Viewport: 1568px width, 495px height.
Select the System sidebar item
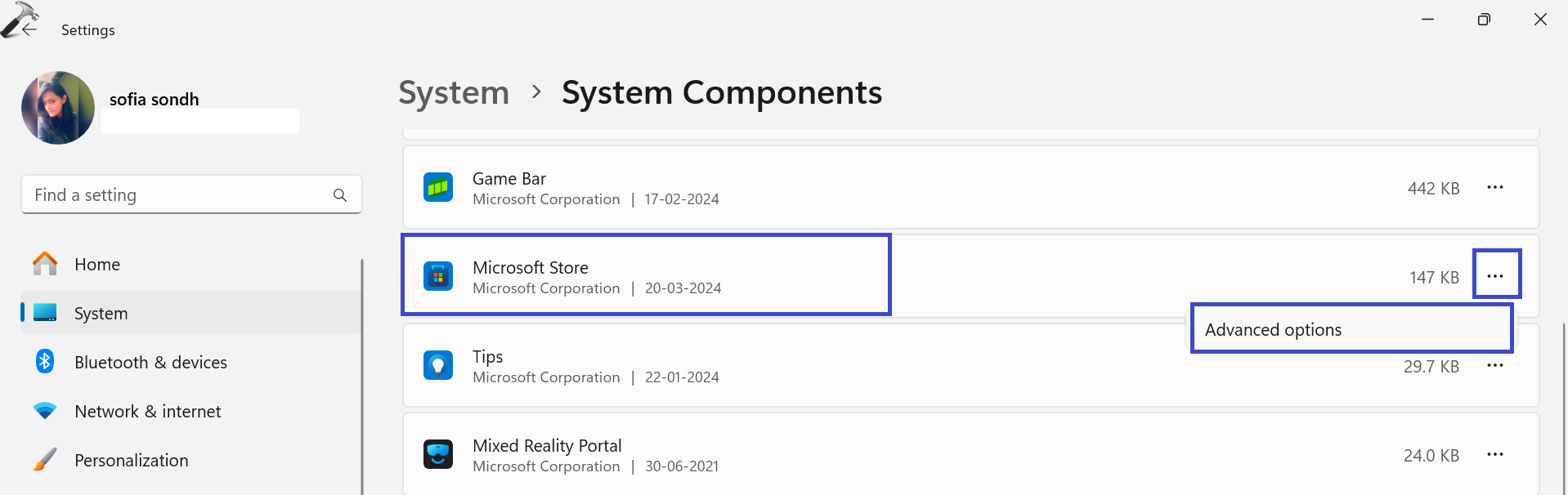(x=101, y=314)
